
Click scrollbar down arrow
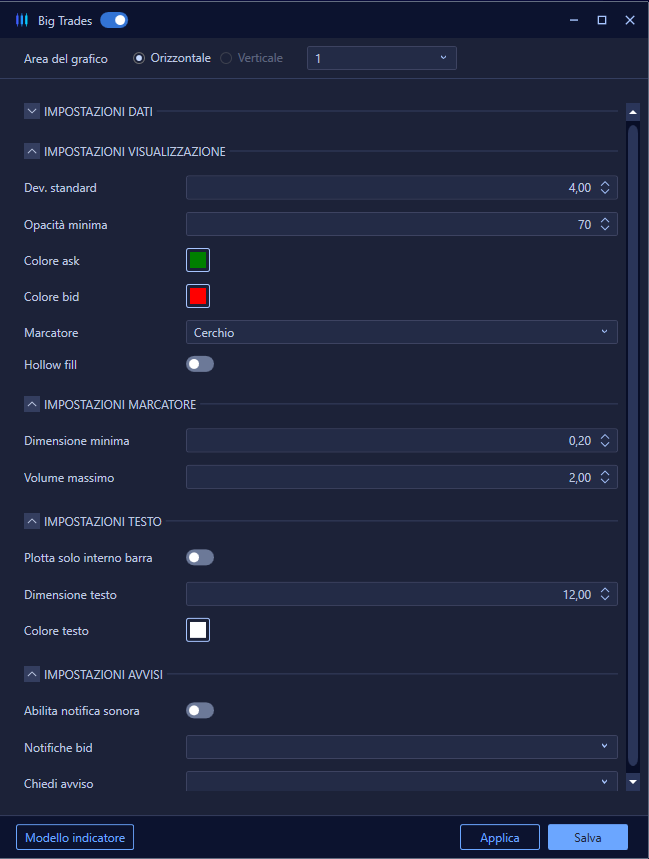(633, 782)
